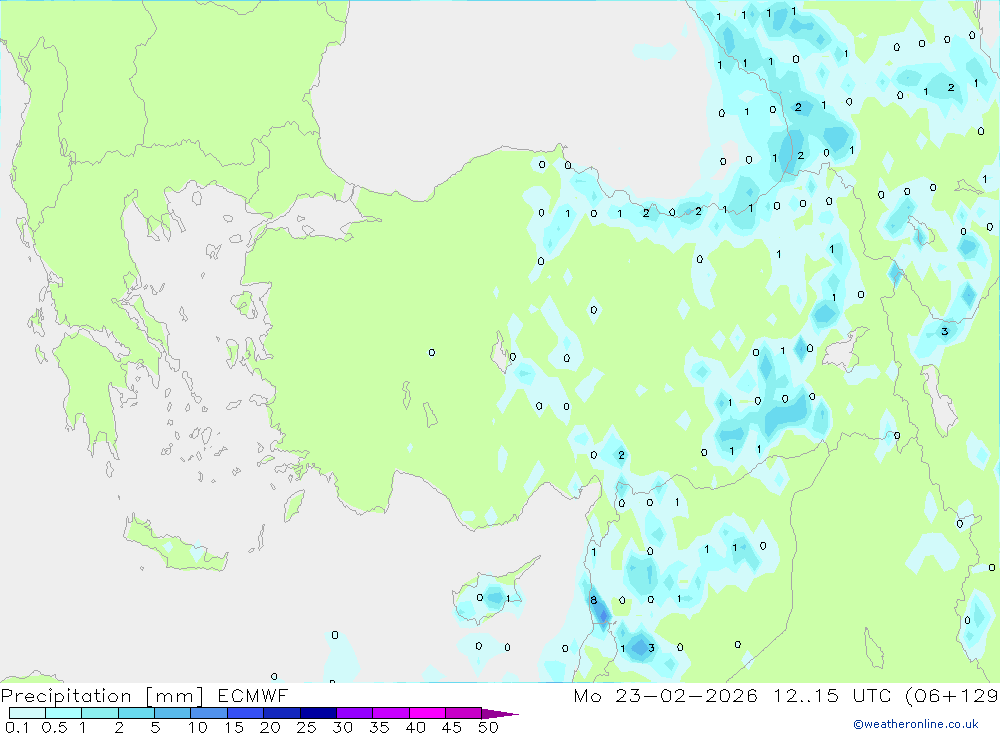
Task: Click the 40–45 mm magenta legend swatch
Action: pyautogui.click(x=427, y=713)
